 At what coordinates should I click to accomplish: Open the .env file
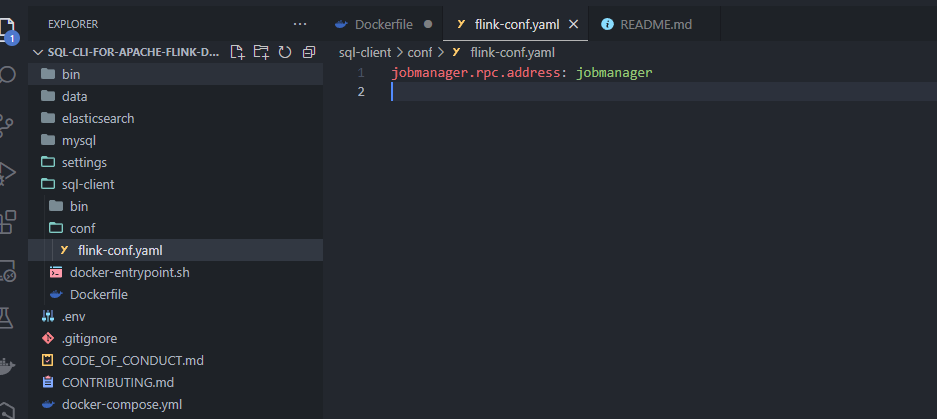175,316
